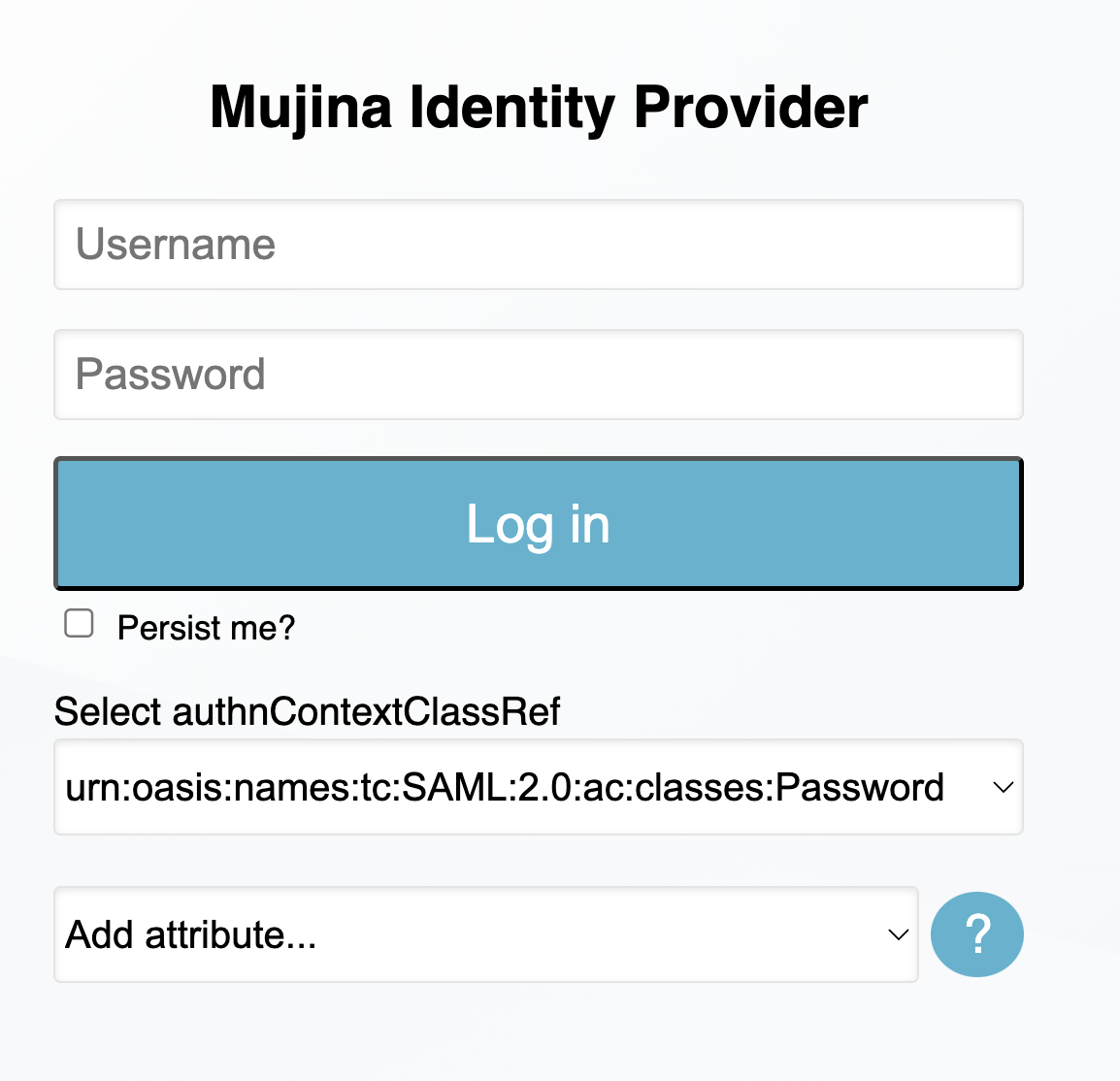This screenshot has width=1120, height=1081.
Task: Click the question mark help icon
Action: point(976,934)
